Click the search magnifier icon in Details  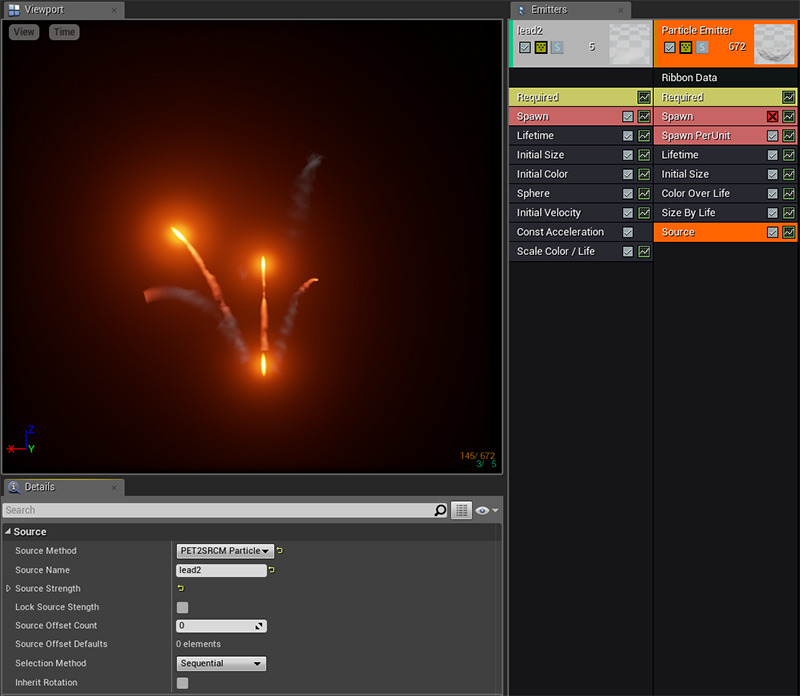point(441,510)
